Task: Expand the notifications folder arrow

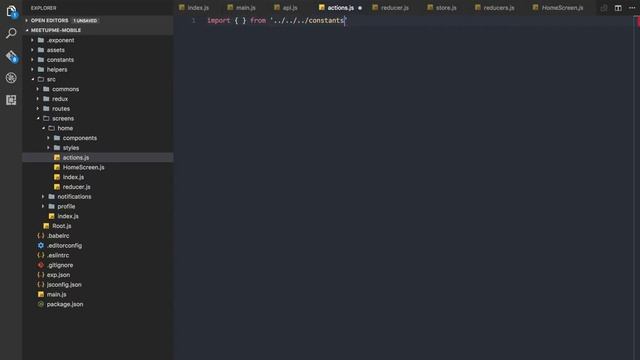Action: pos(43,197)
